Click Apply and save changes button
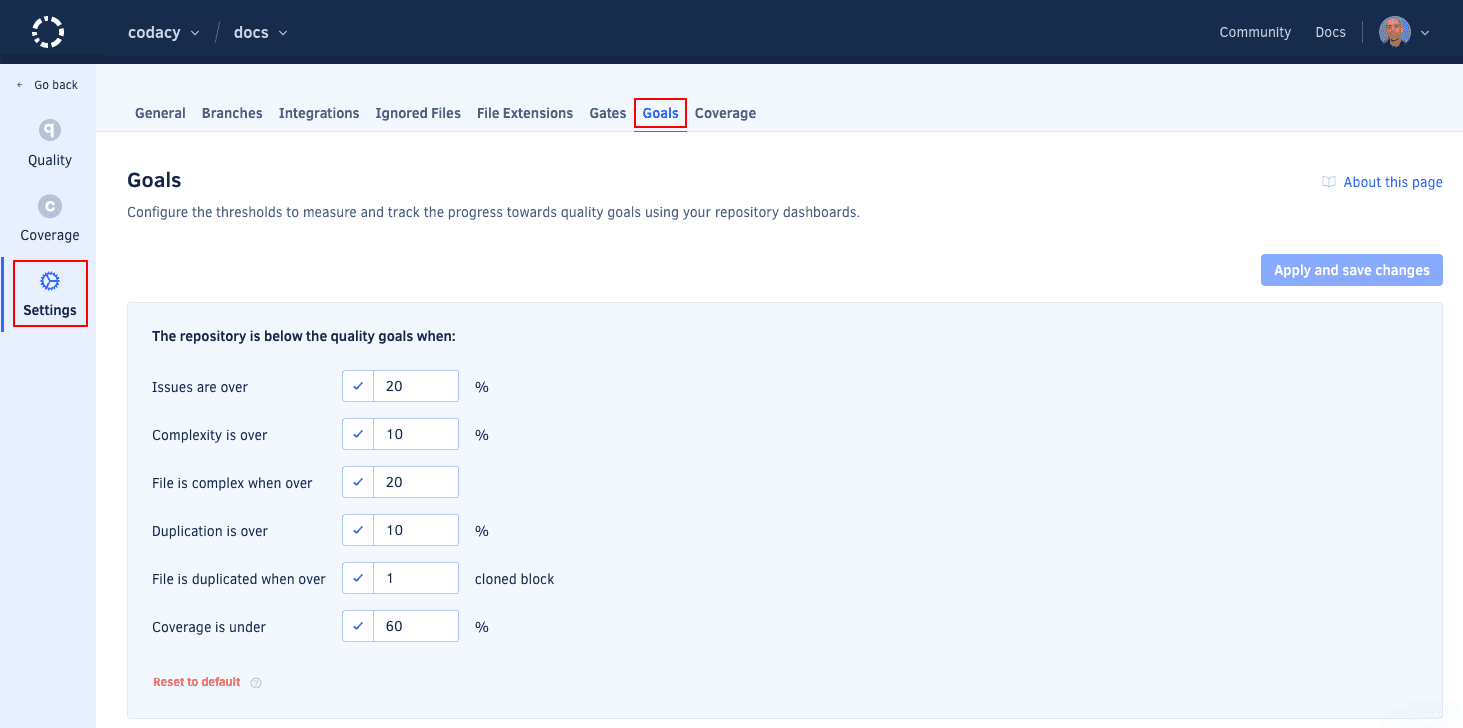 [1351, 270]
